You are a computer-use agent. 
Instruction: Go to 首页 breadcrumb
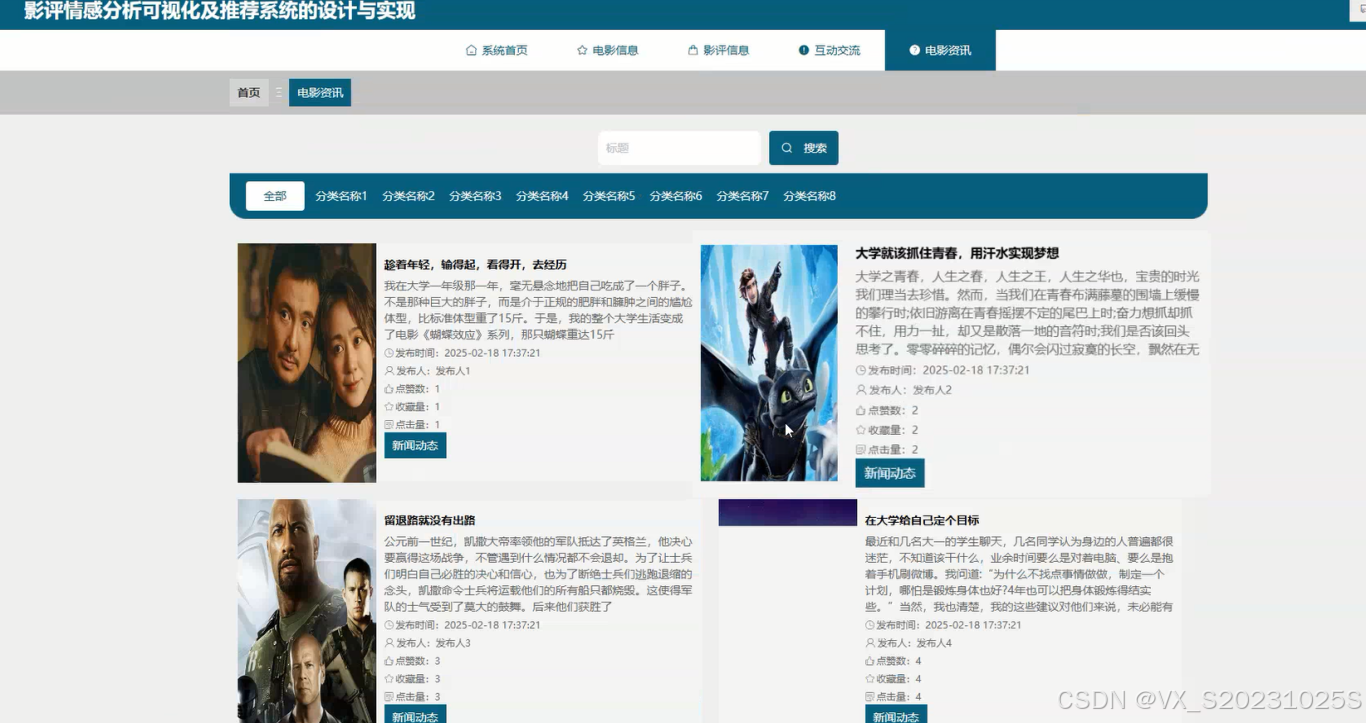(249, 93)
